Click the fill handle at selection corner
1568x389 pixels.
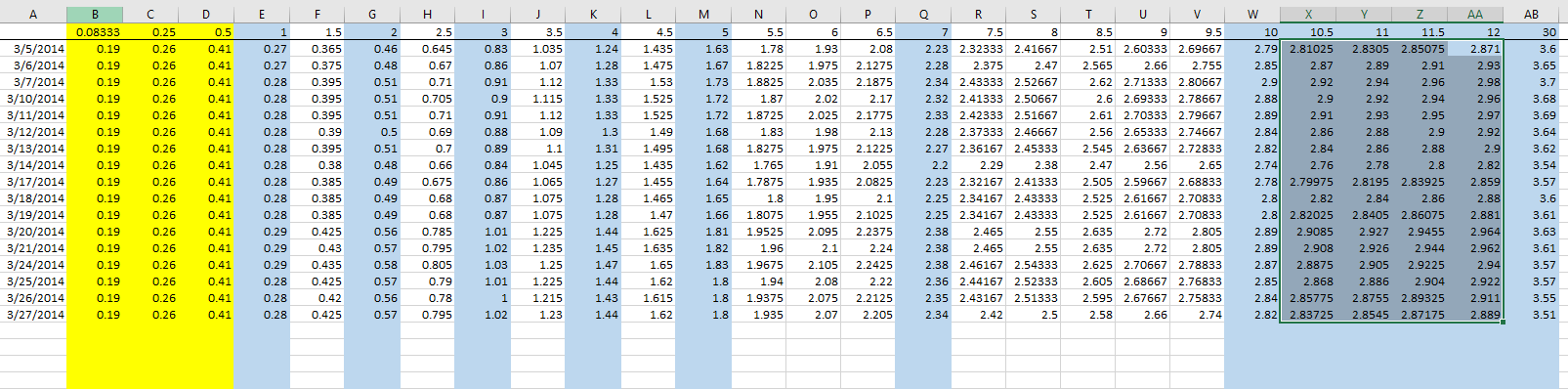1504,323
